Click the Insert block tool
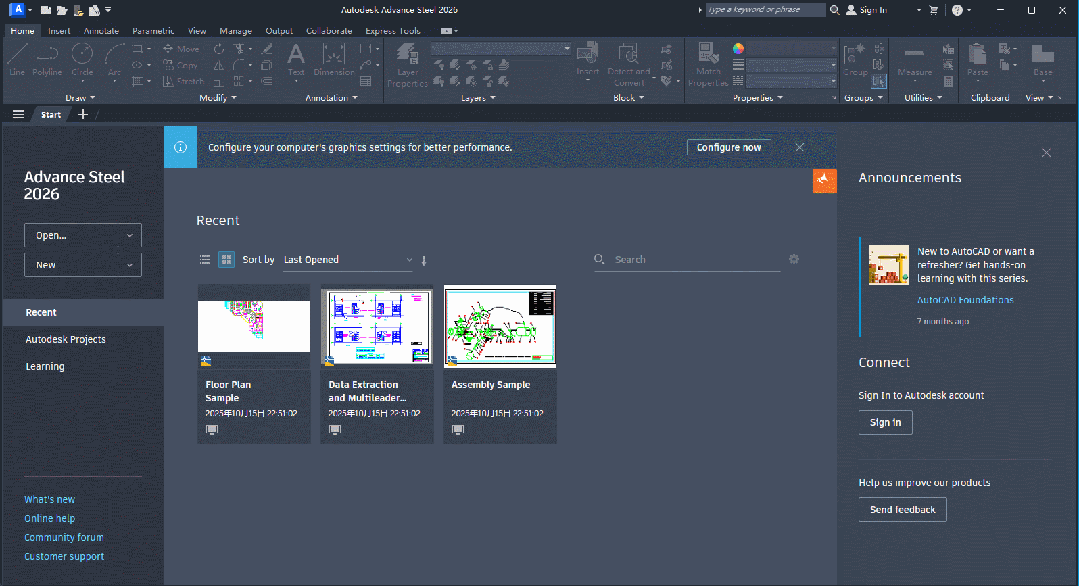Screen dimensions: 1079x586 588,61
